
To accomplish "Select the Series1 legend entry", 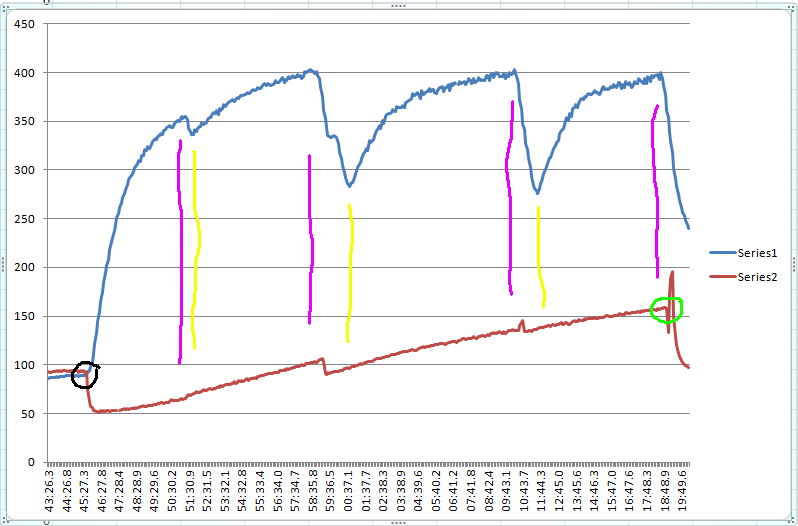I will 744,253.
